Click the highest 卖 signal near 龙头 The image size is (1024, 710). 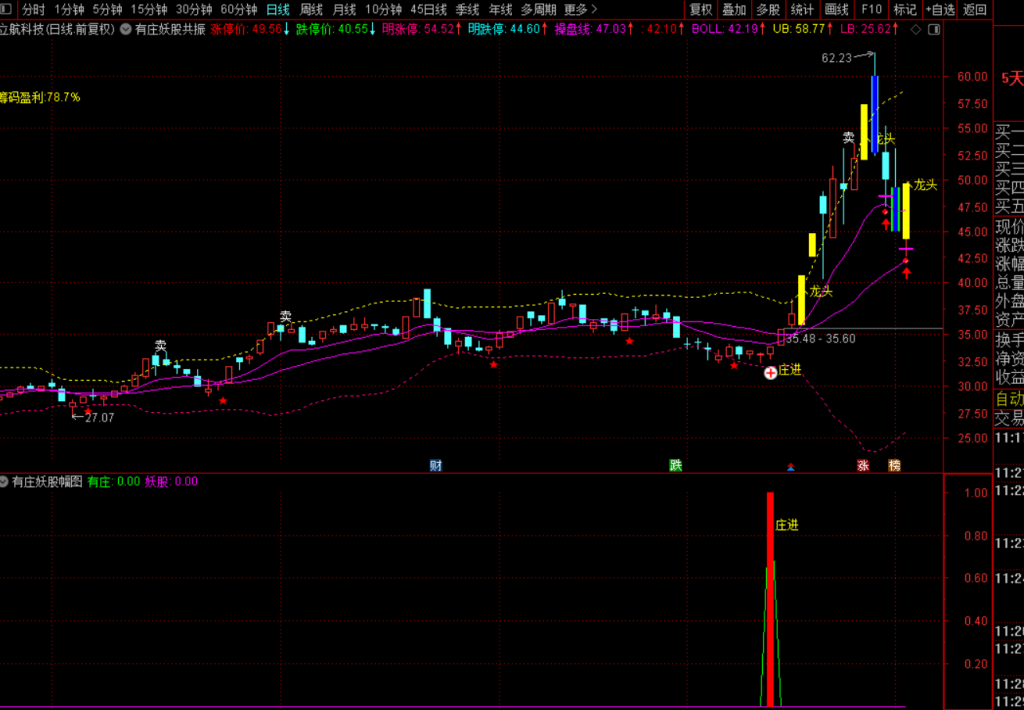(x=848, y=138)
